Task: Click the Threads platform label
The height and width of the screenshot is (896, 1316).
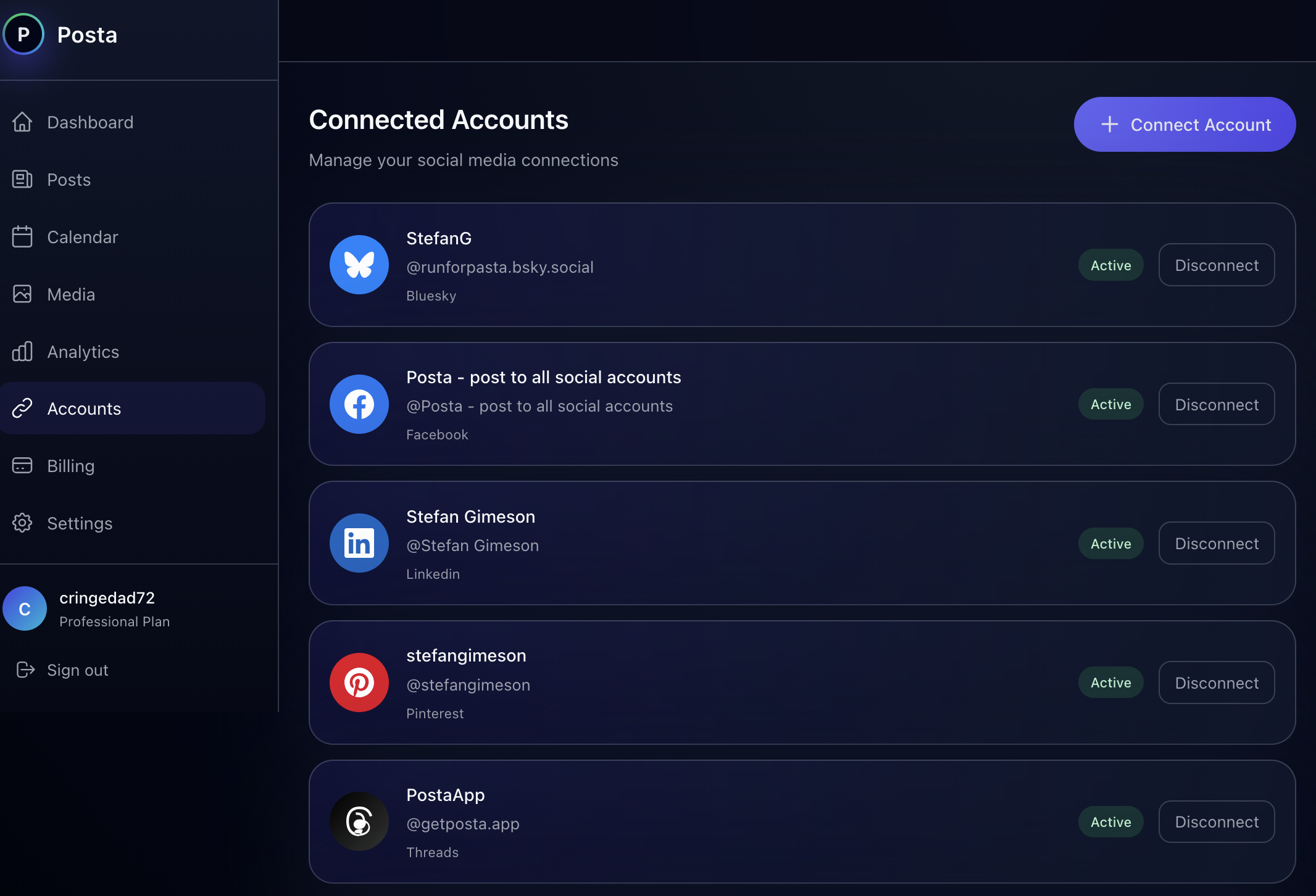Action: (x=433, y=852)
